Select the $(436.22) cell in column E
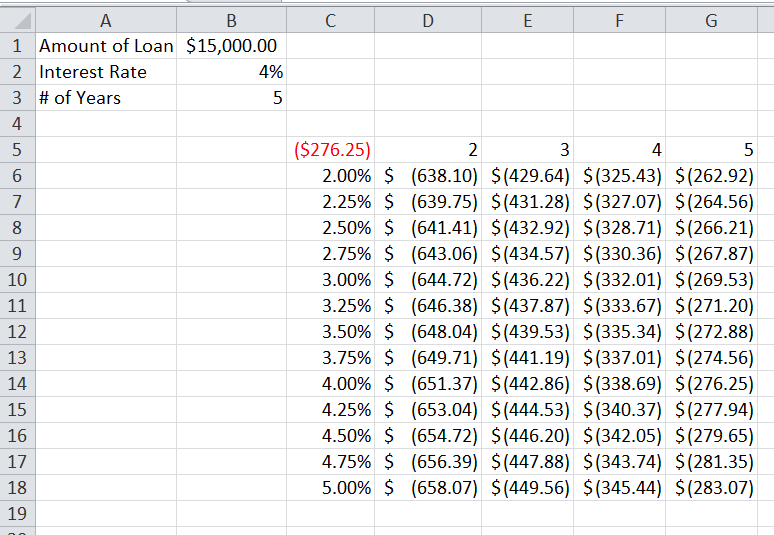This screenshot has width=774, height=535. (x=527, y=280)
